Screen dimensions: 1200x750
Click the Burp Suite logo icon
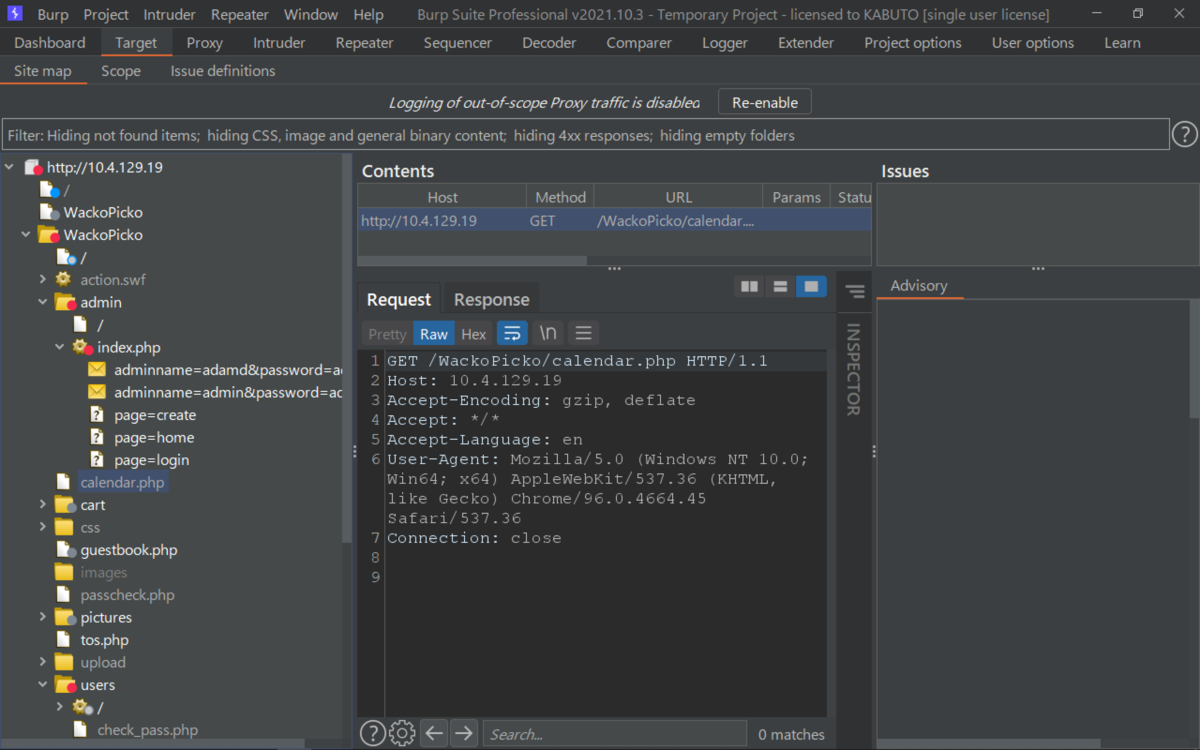pos(16,14)
